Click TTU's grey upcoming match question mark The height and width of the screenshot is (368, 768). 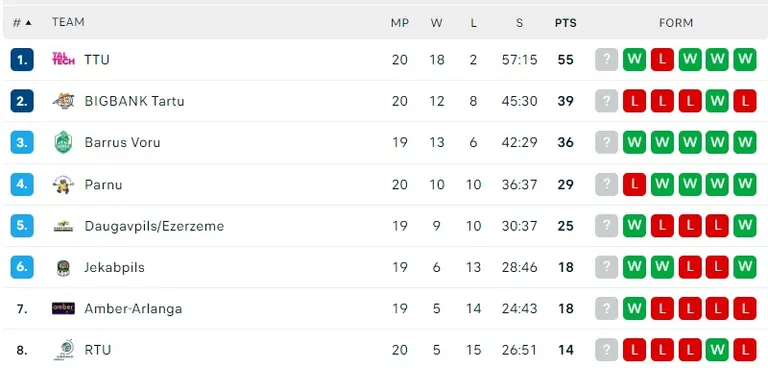606,60
